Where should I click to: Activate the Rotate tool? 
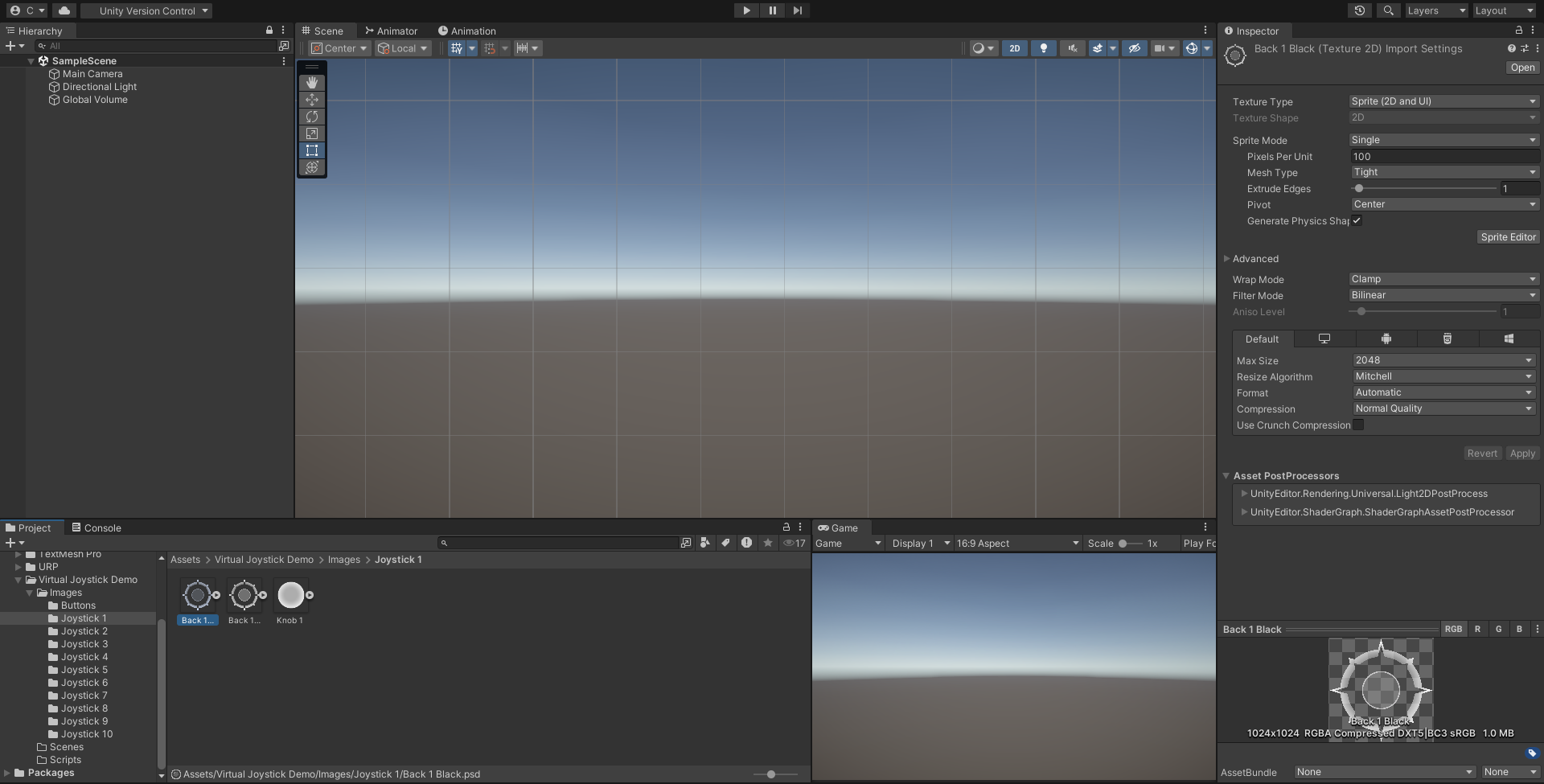(312, 117)
